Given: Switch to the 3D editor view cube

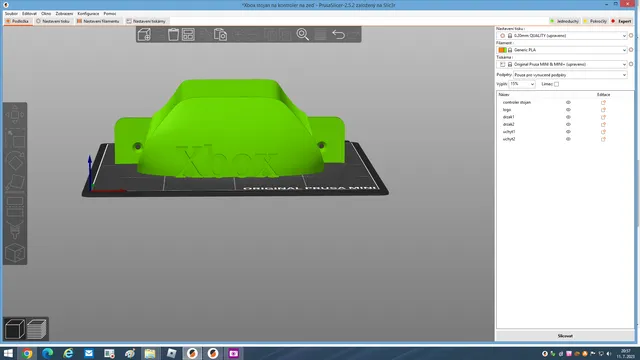Looking at the screenshot, I should click(15, 329).
